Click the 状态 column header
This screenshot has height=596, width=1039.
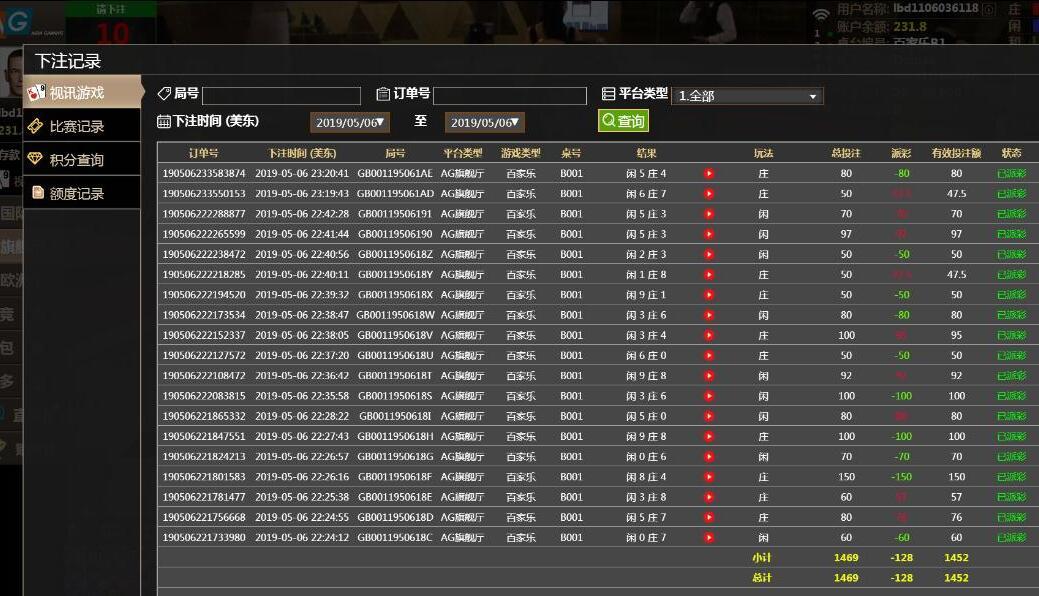click(1011, 153)
